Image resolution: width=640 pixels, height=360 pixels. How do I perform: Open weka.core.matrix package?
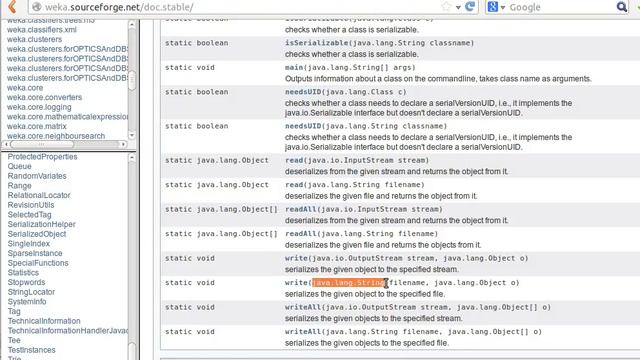click(37, 126)
